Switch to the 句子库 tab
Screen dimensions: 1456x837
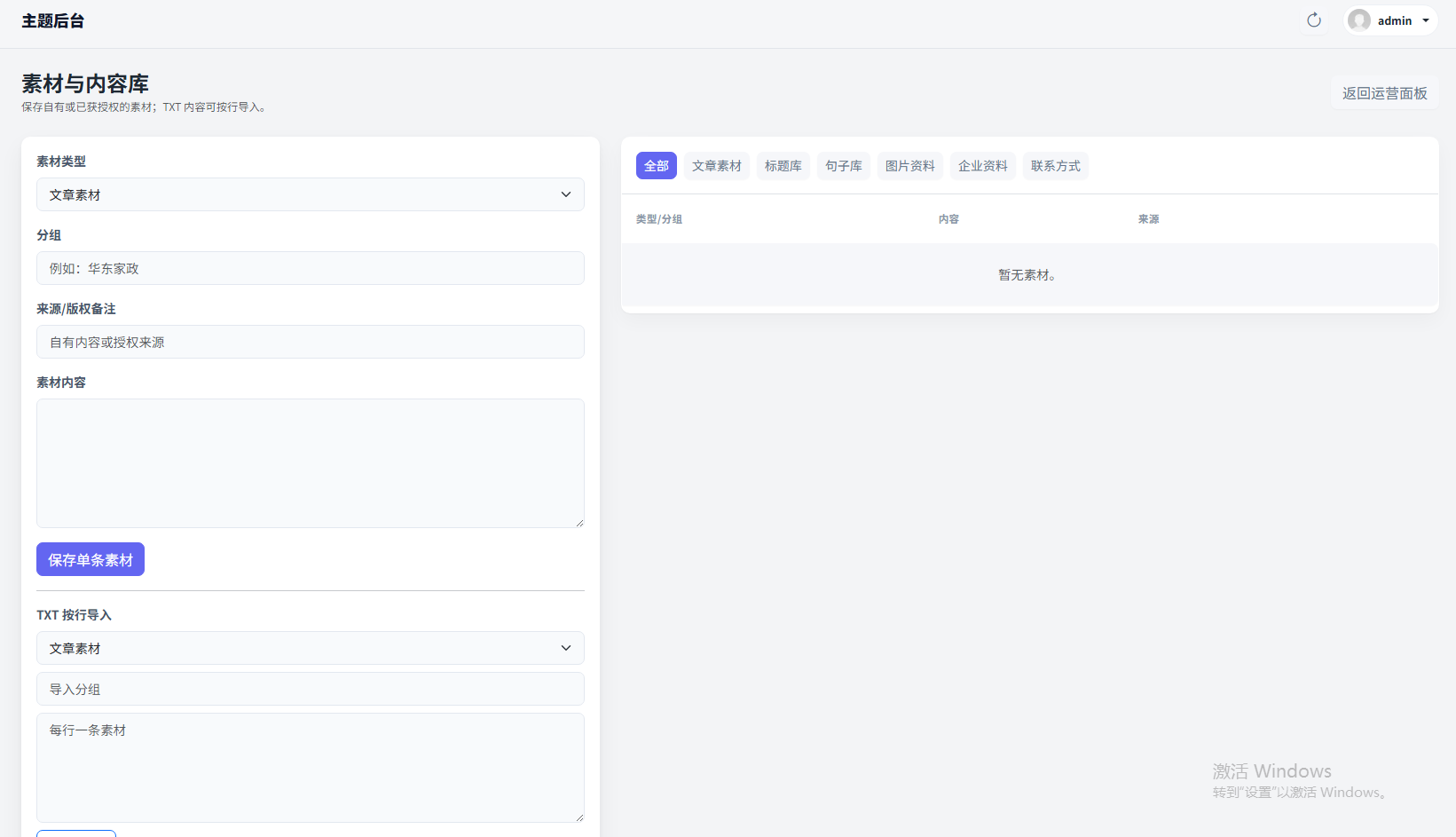tap(844, 166)
